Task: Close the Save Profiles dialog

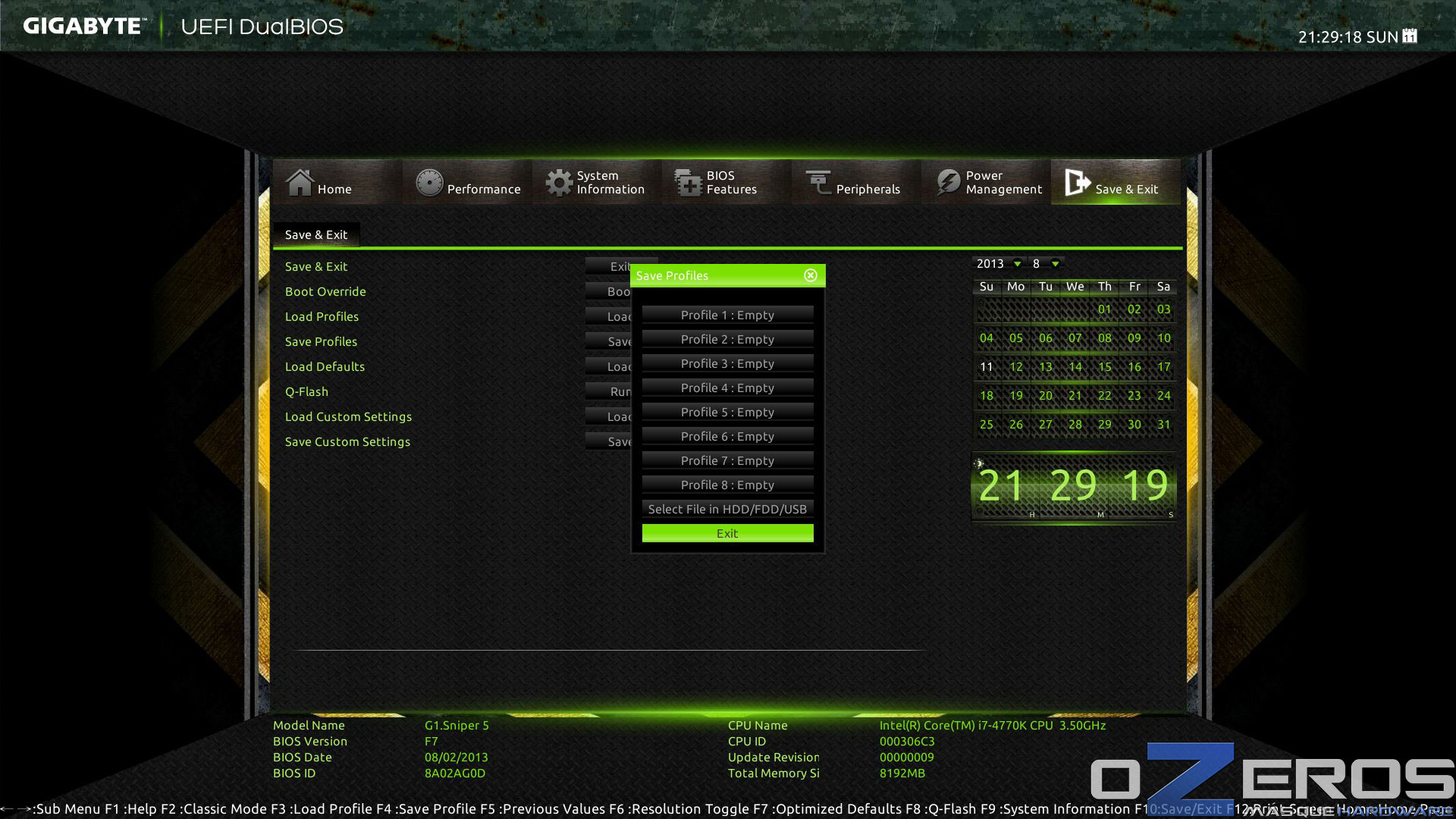Action: pyautogui.click(x=811, y=275)
